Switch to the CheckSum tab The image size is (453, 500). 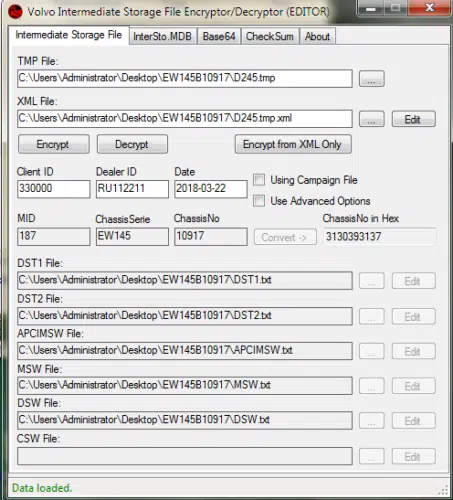[x=270, y=36]
